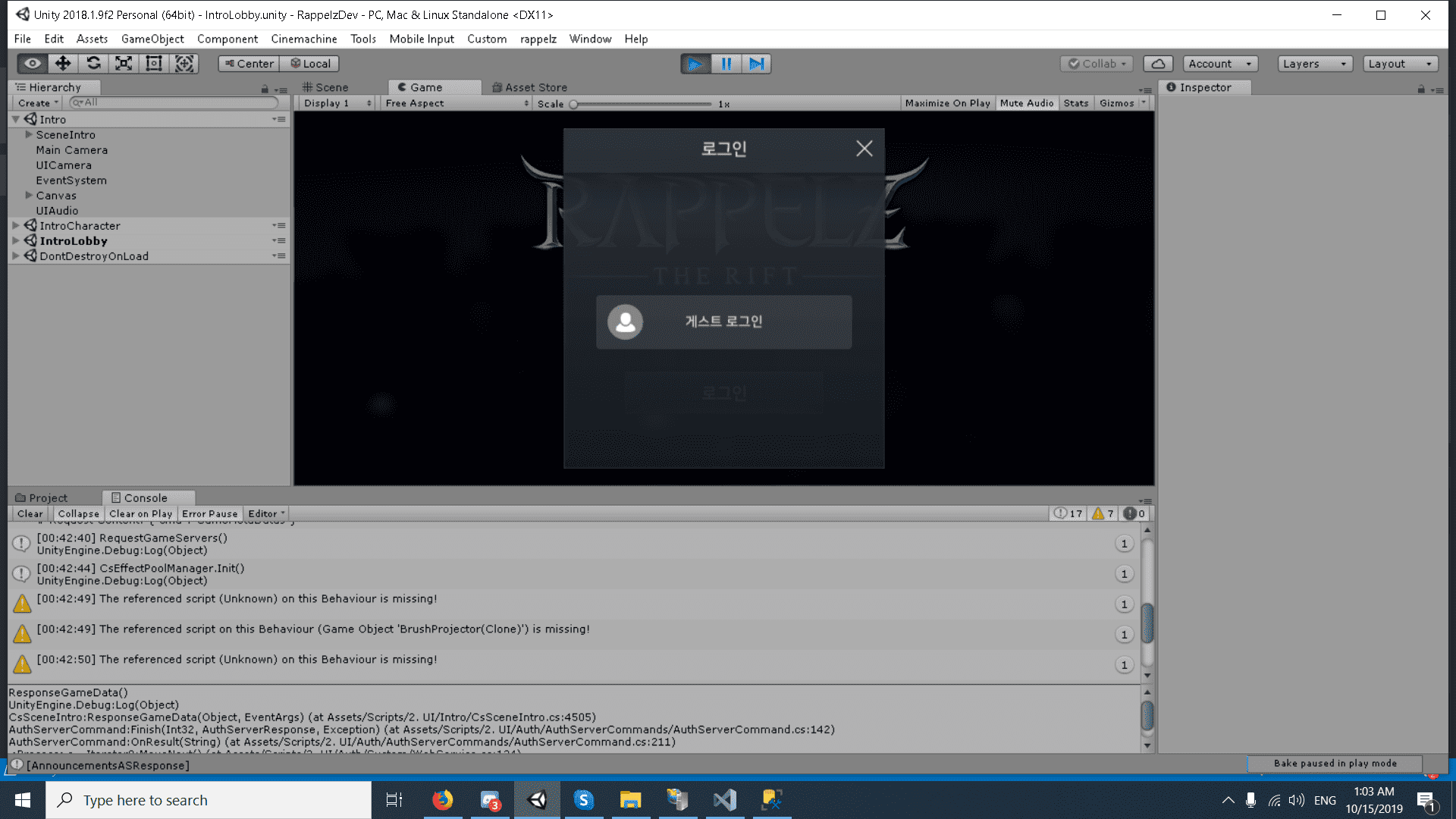Image resolution: width=1456 pixels, height=819 pixels.
Task: Open the Account dropdown
Action: click(1220, 64)
